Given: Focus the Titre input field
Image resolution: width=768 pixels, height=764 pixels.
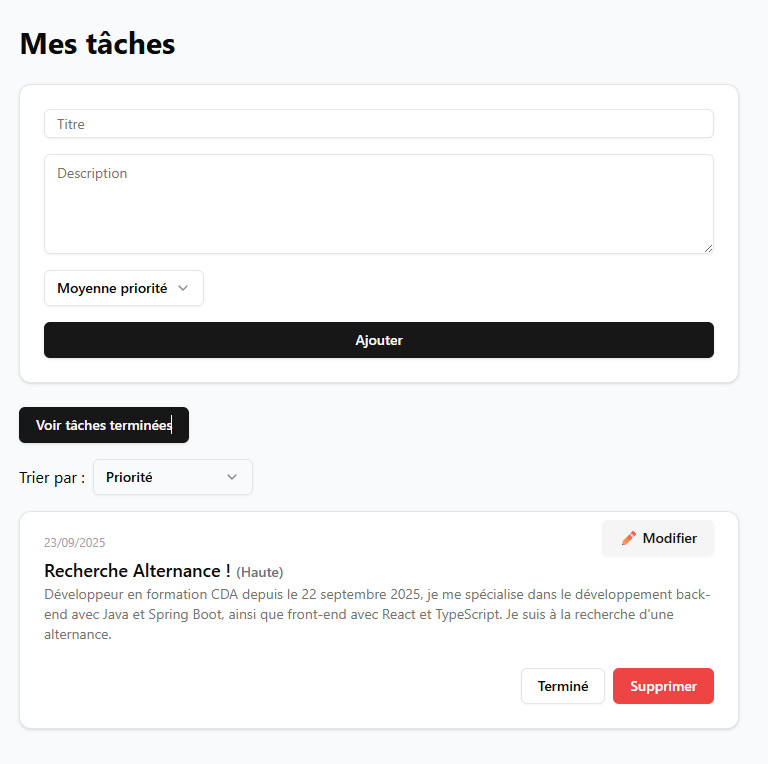Looking at the screenshot, I should (x=378, y=124).
